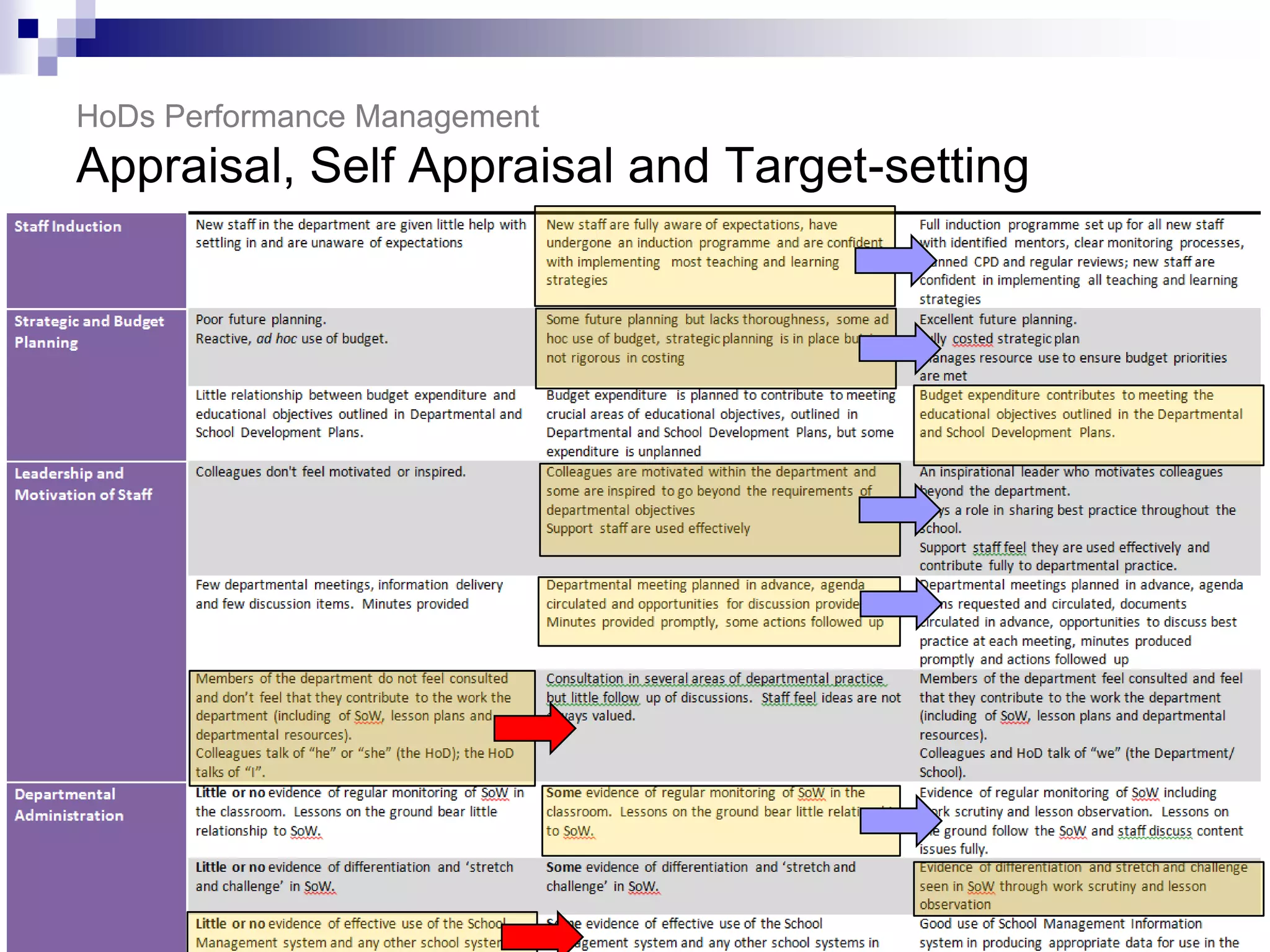Click cell 'Little or no evidence of effective use of the School'
This screenshot has width=1270, height=952.
[362, 932]
